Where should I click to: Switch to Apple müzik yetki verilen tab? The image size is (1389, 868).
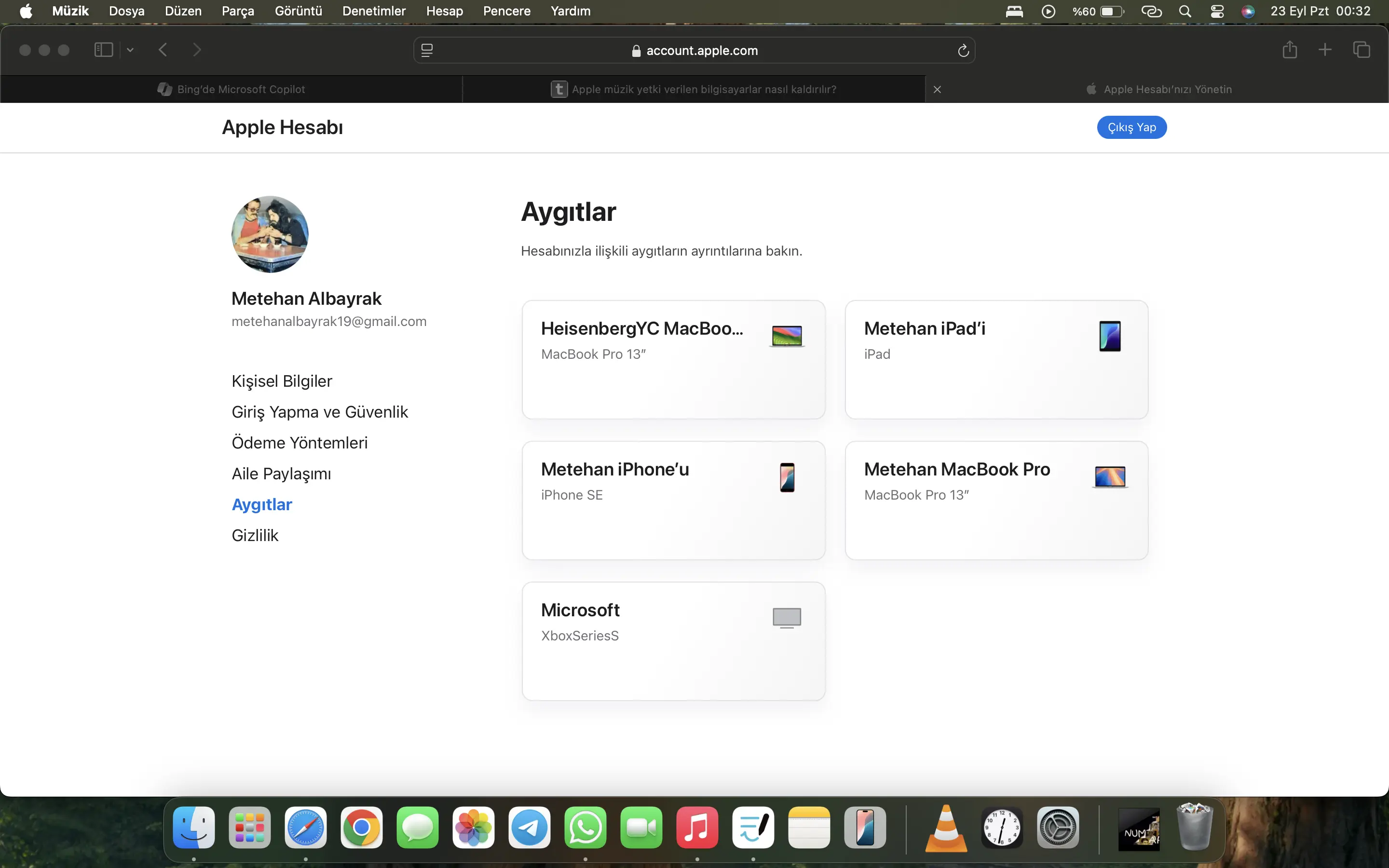[694, 89]
